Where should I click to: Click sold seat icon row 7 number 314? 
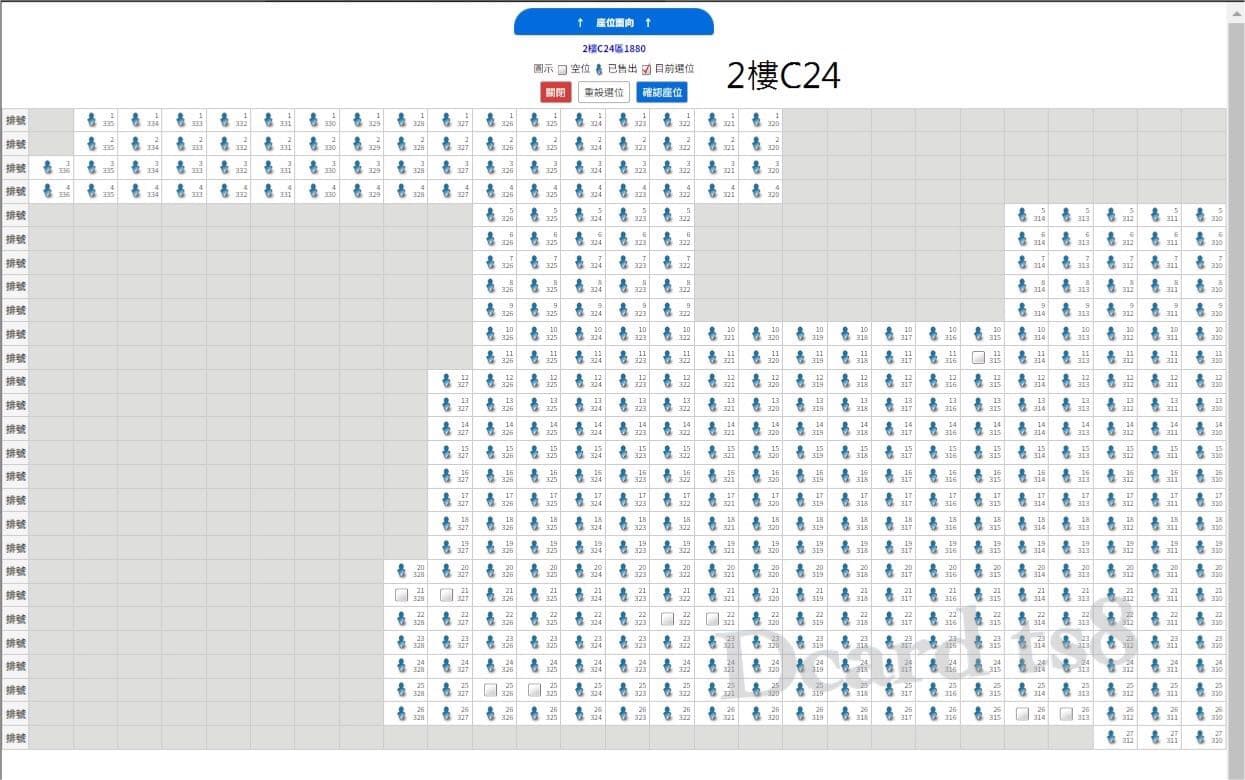[1023, 262]
